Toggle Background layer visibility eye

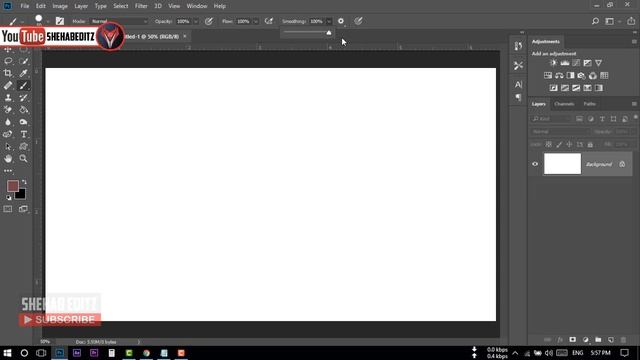535,164
